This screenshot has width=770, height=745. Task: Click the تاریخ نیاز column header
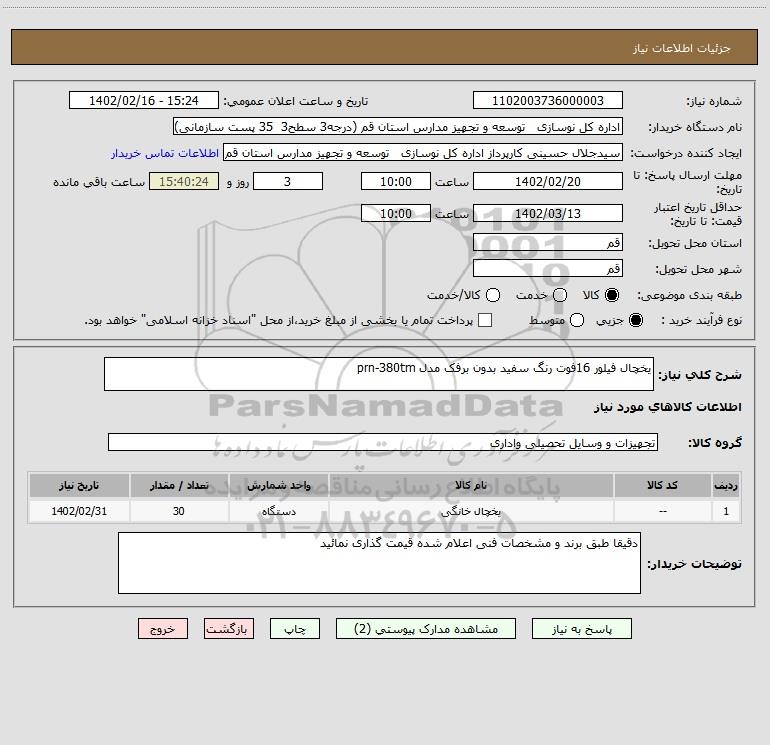(79, 485)
